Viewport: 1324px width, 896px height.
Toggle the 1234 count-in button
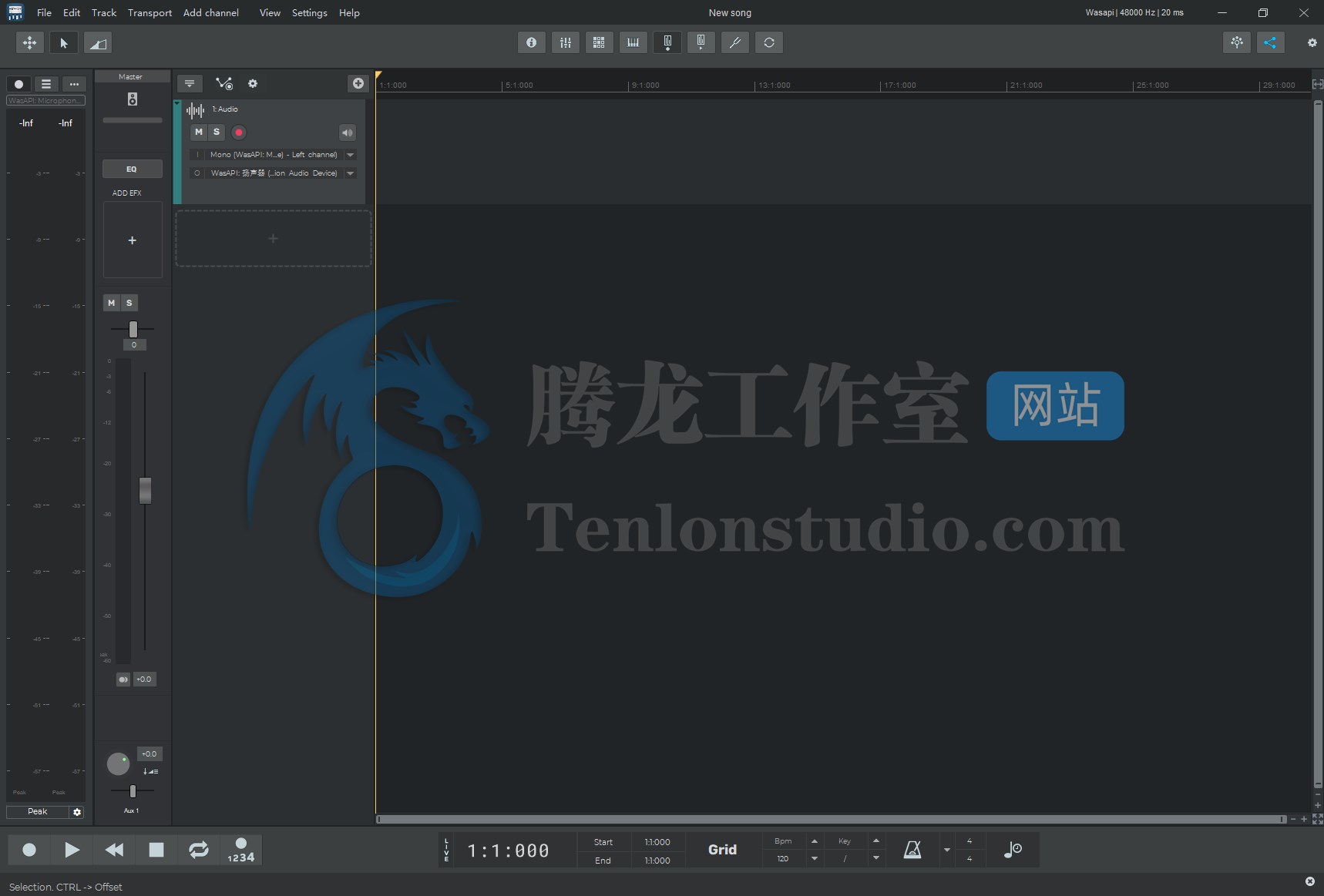[240, 850]
